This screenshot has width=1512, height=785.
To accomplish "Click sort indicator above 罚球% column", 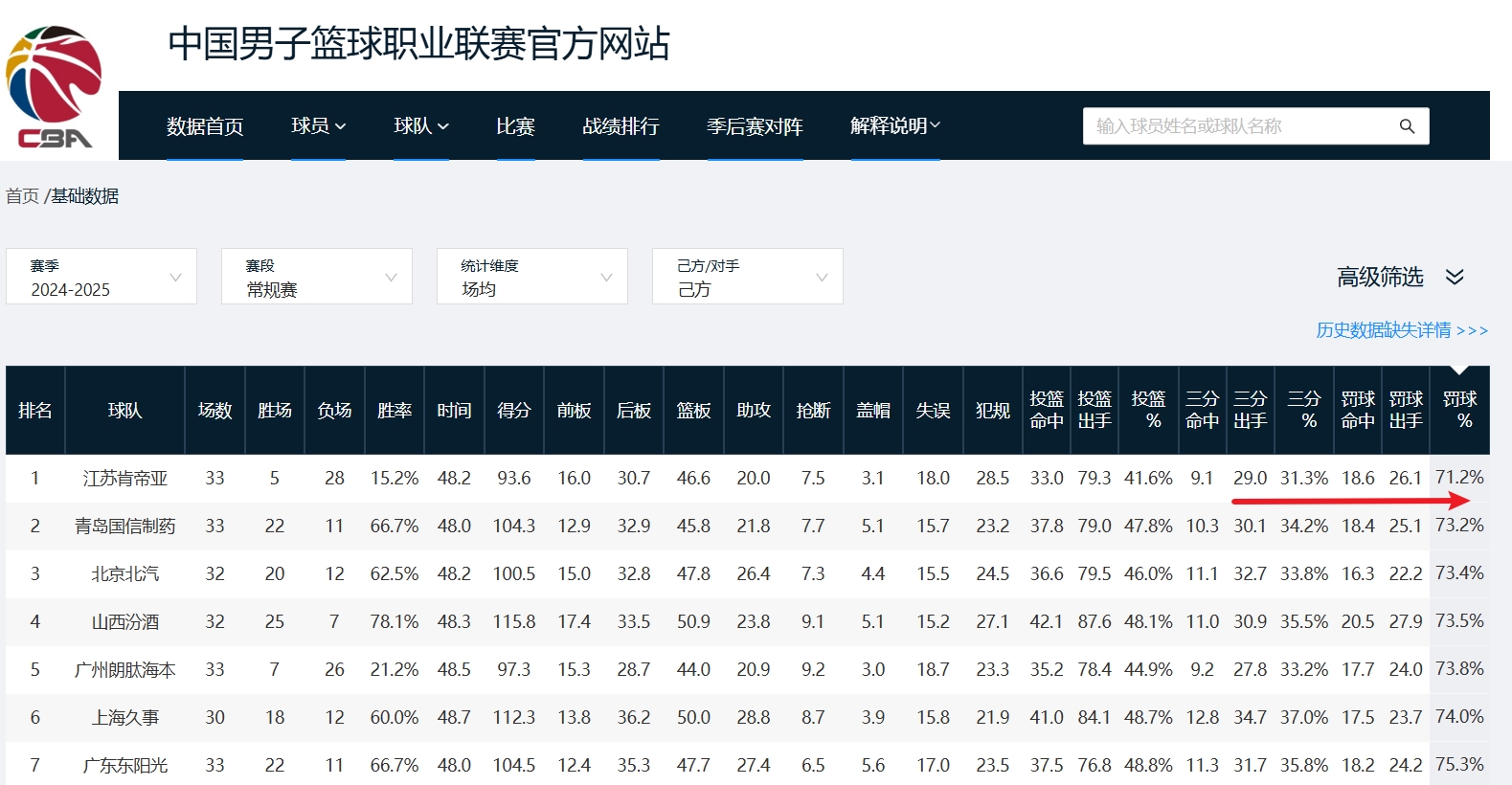I will [1459, 370].
